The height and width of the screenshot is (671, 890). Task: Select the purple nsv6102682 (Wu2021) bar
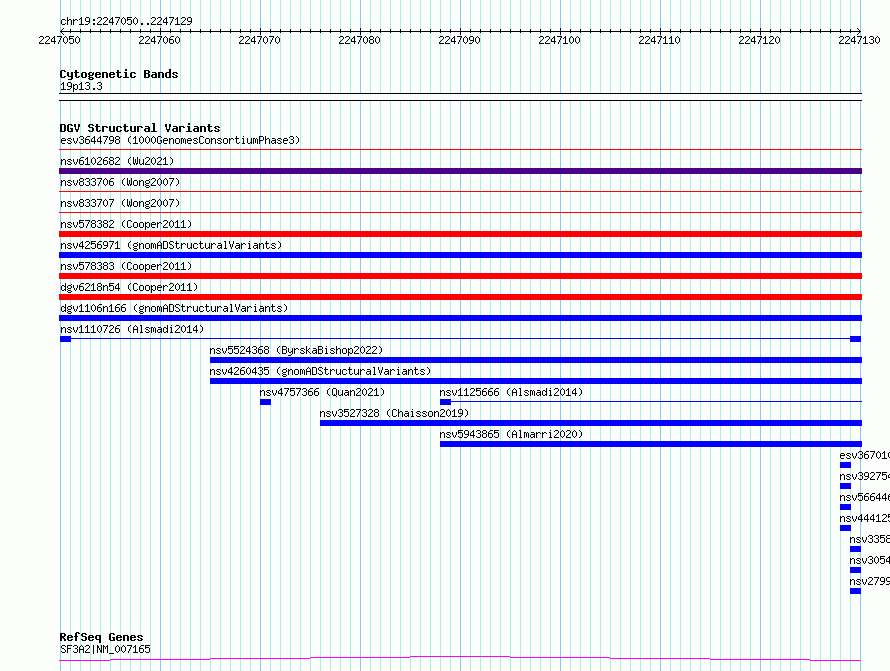[460, 171]
